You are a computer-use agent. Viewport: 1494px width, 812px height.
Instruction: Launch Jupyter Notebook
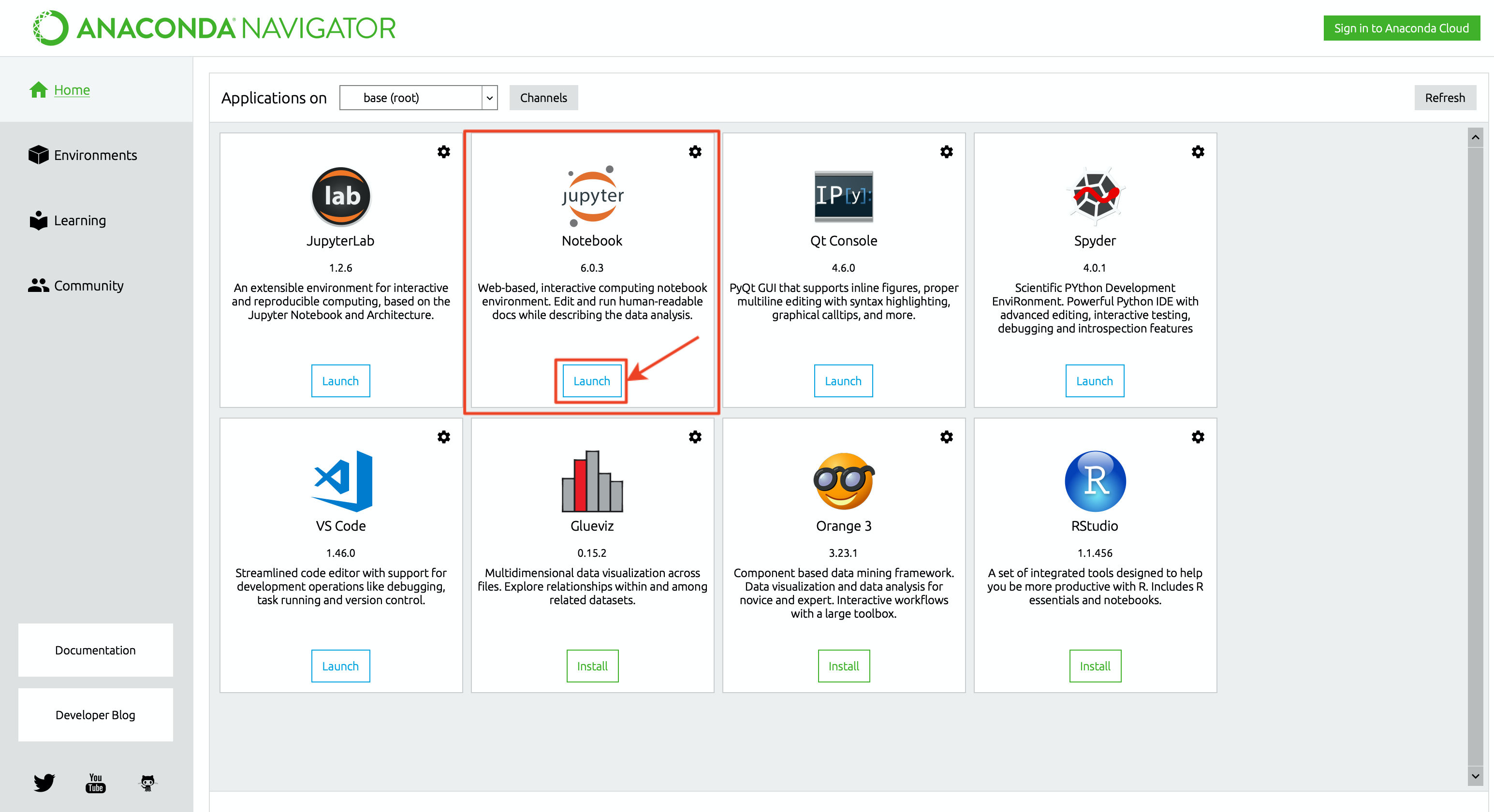[592, 381]
